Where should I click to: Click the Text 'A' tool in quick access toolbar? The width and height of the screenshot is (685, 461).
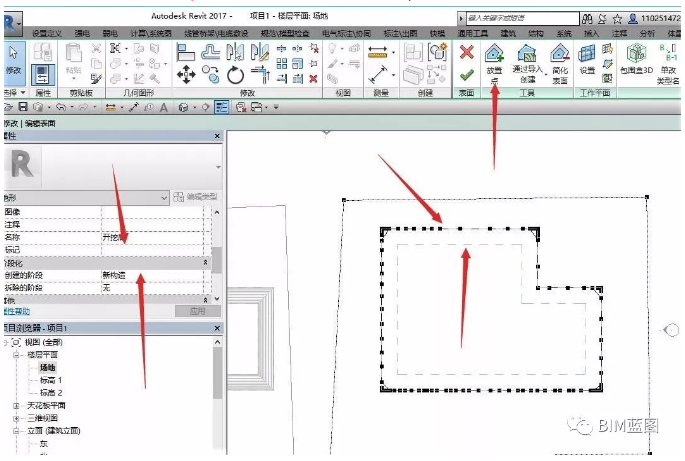(164, 107)
